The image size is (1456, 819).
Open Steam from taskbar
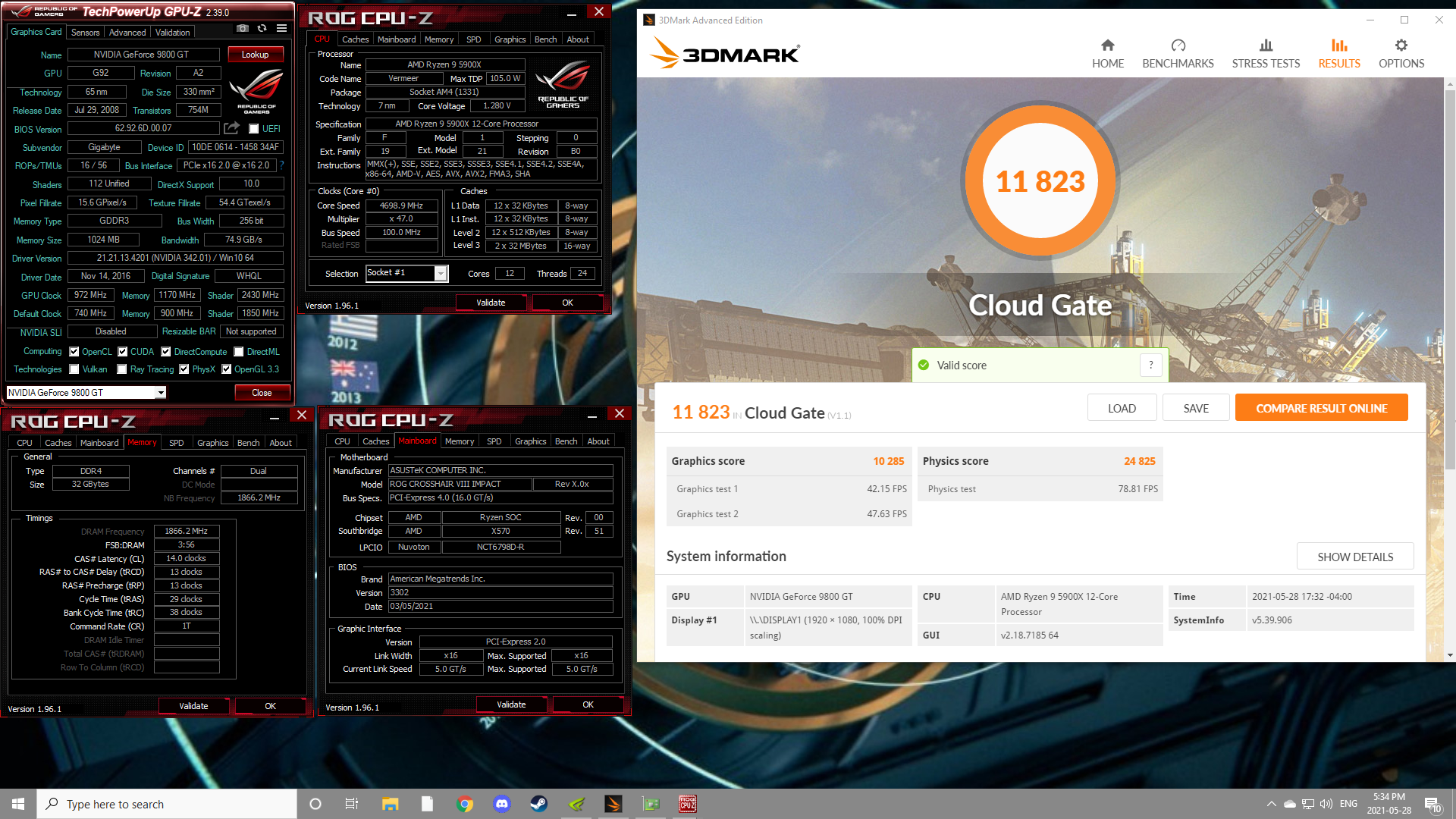[x=538, y=804]
